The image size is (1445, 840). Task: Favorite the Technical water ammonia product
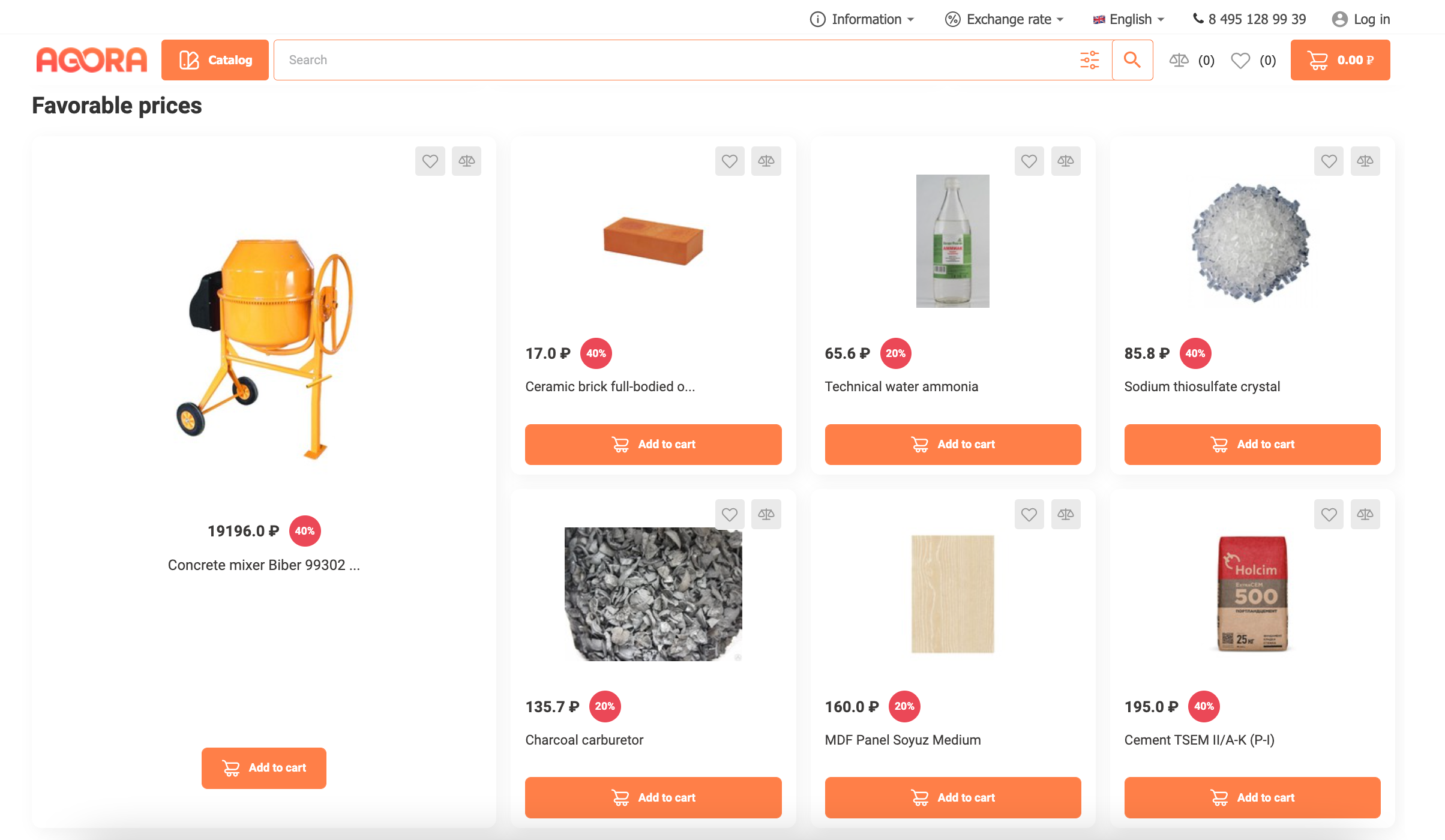(x=1029, y=161)
